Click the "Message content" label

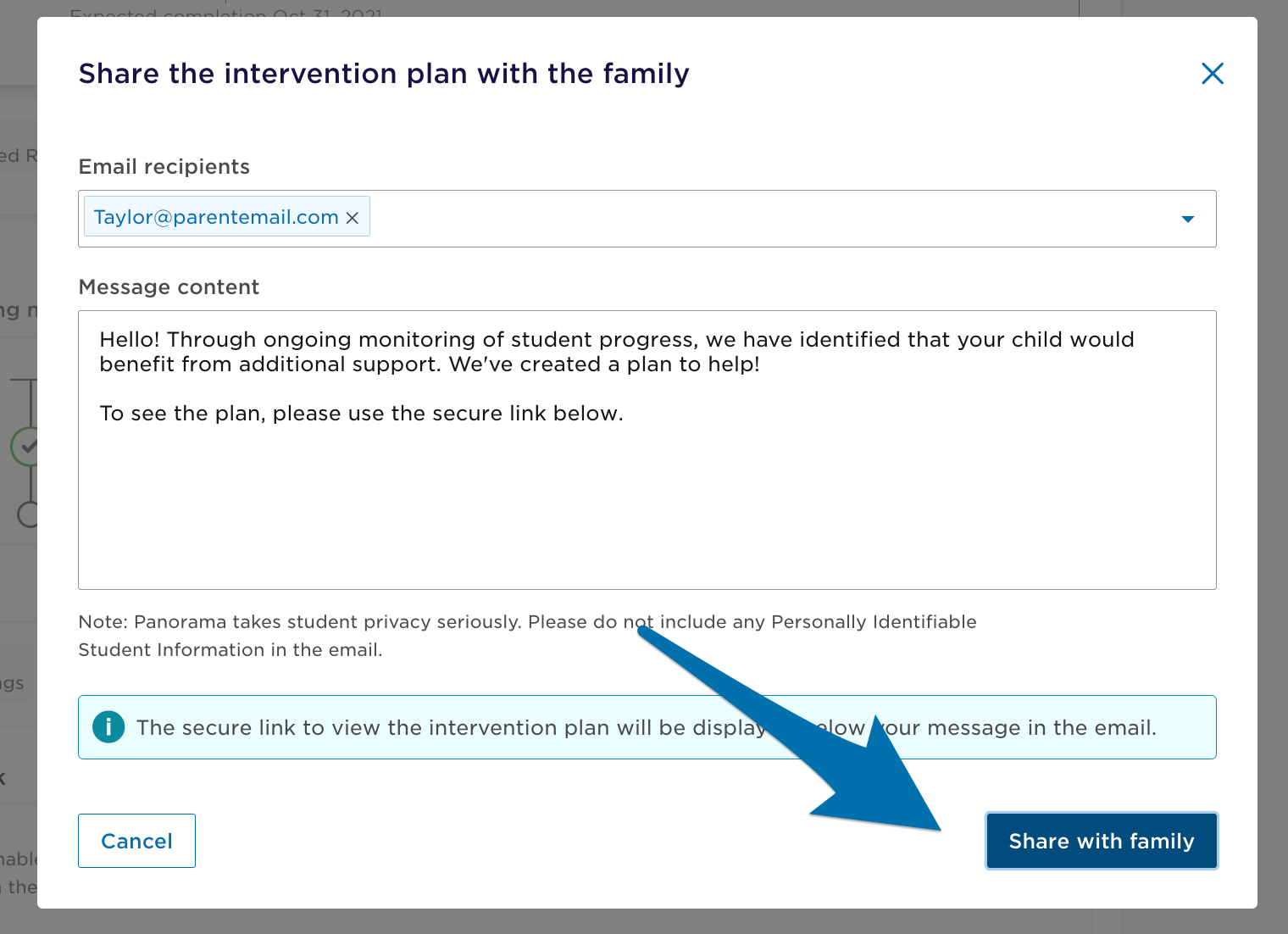point(169,287)
